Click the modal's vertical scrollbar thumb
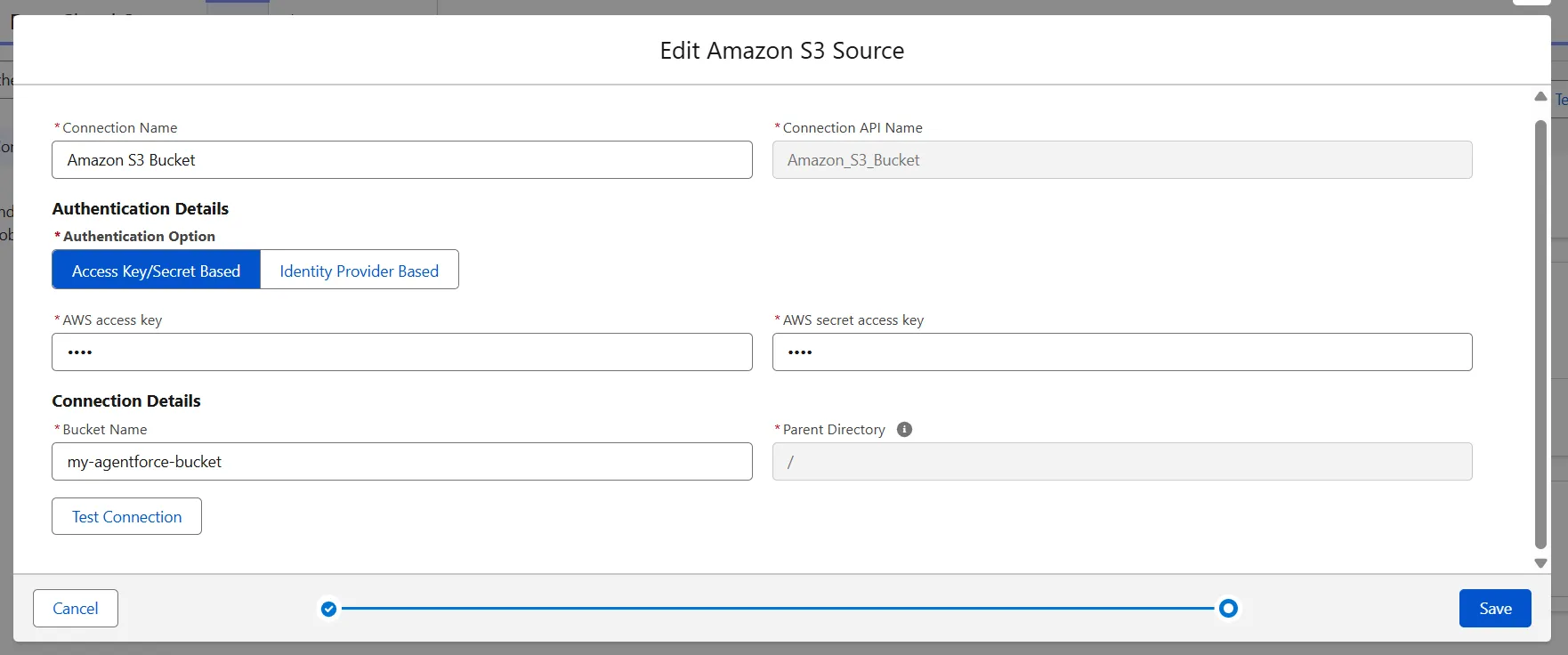Image resolution: width=1568 pixels, height=655 pixels. (1540, 334)
